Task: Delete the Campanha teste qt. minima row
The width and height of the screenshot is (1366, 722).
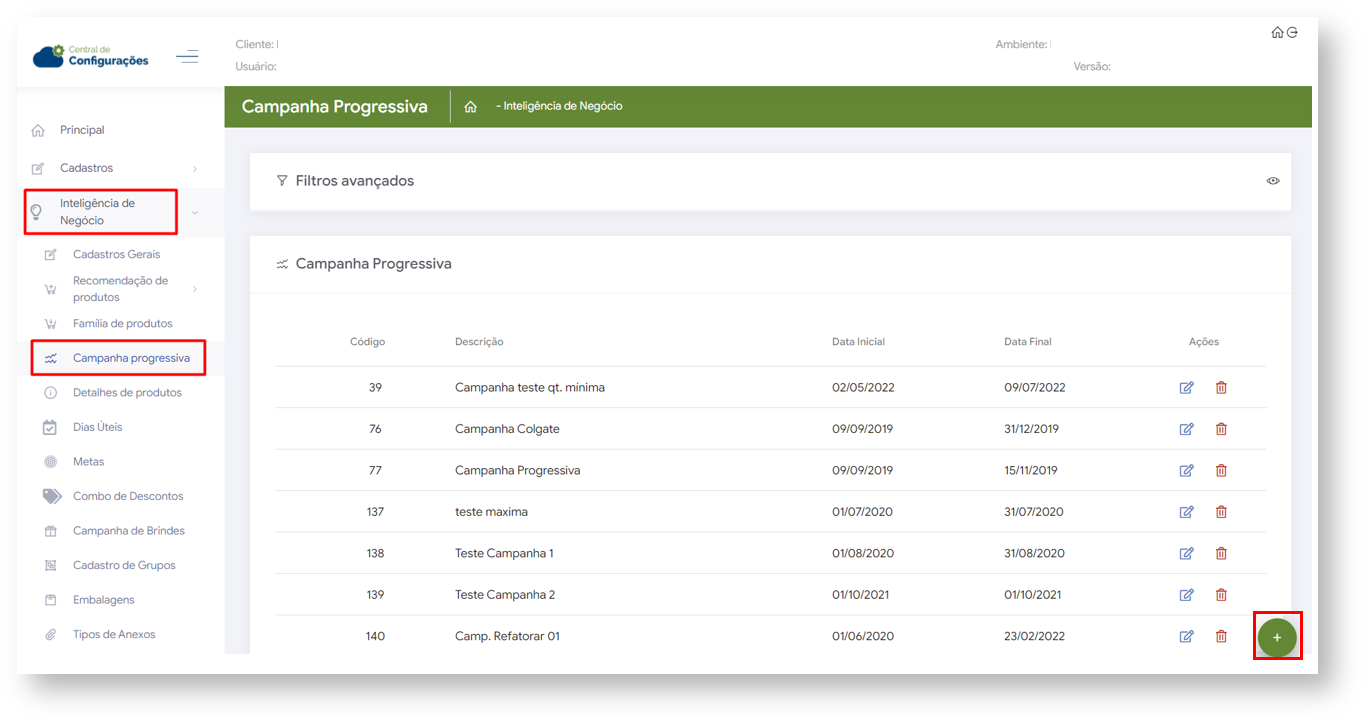Action: tap(1221, 388)
